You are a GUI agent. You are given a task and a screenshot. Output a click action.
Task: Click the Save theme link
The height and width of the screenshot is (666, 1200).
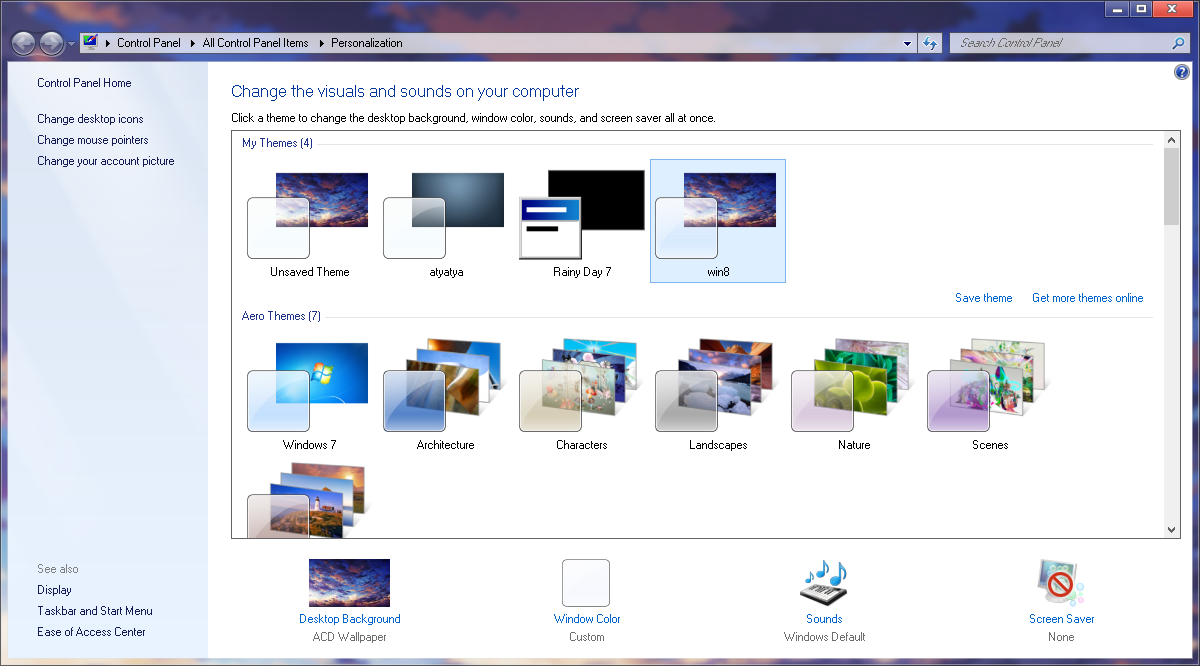click(983, 298)
